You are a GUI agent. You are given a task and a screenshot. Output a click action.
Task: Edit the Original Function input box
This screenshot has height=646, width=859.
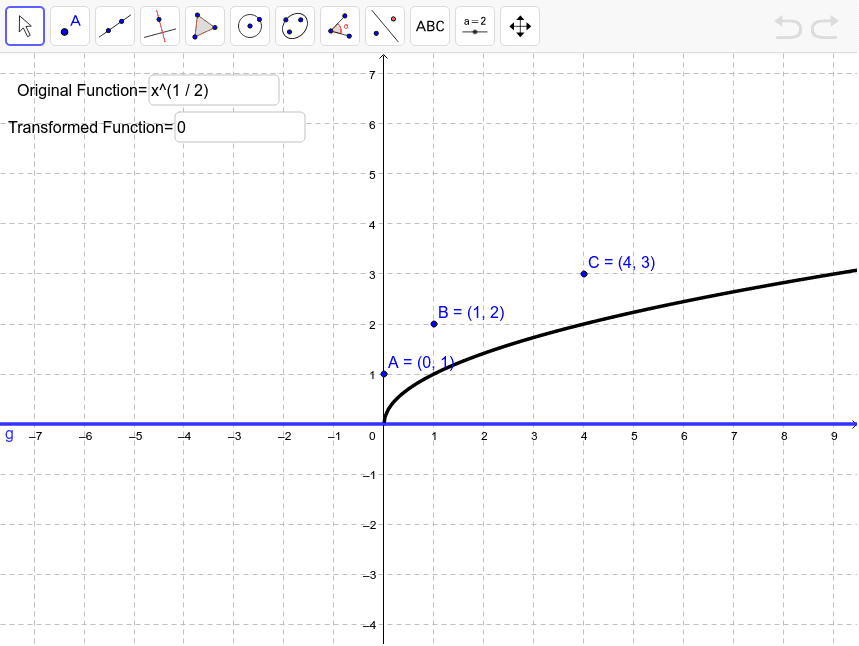(x=214, y=90)
